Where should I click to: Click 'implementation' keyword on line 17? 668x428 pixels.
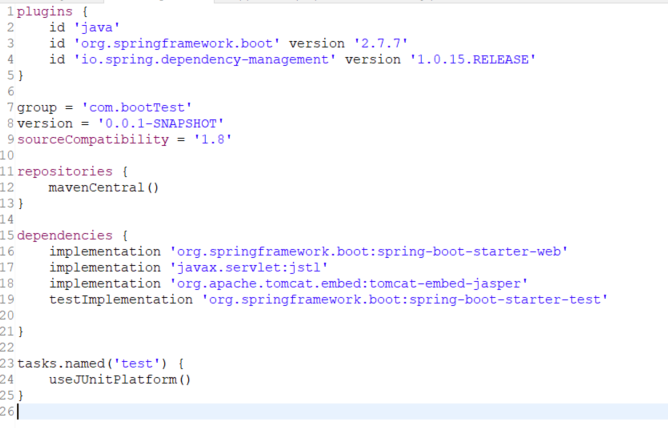click(x=105, y=268)
